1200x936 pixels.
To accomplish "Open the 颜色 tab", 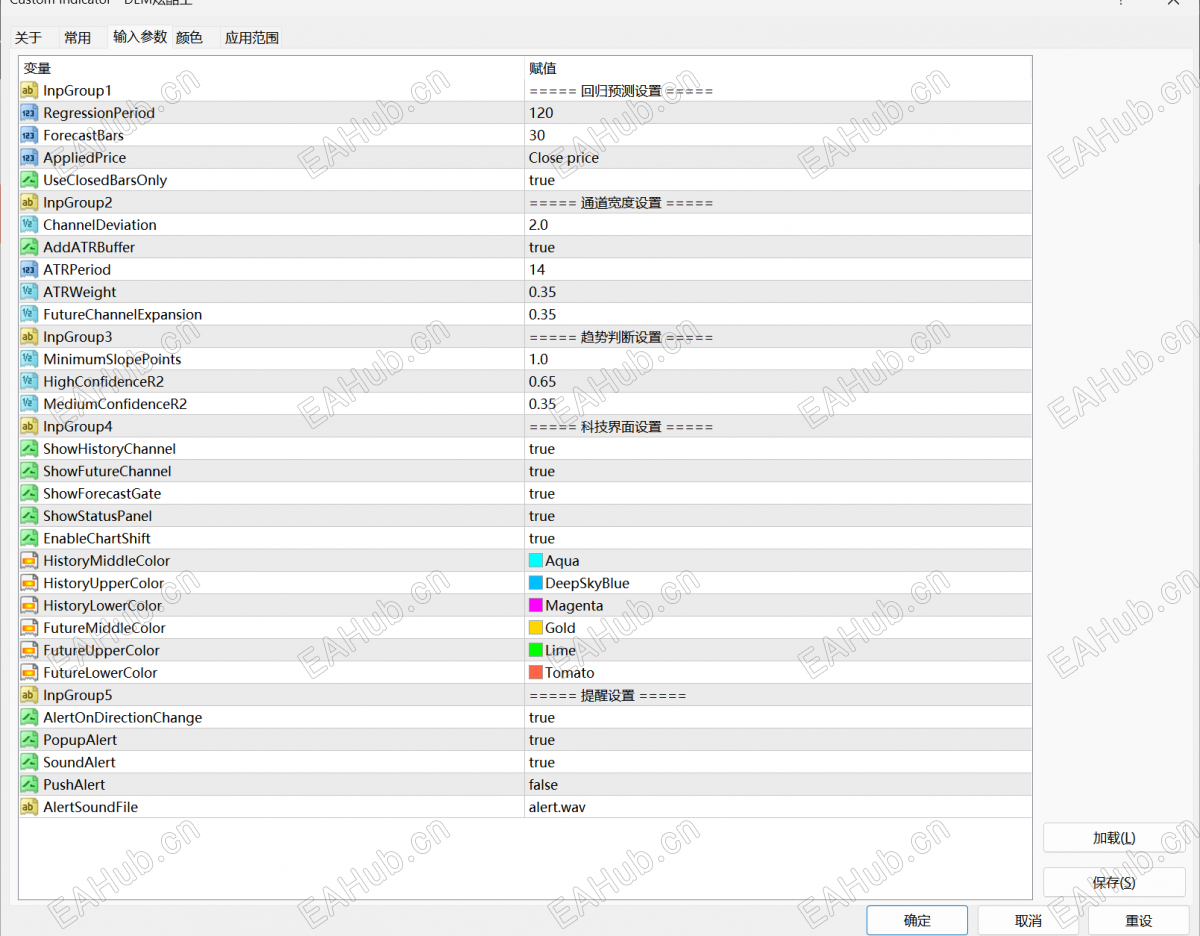I will 189,38.
